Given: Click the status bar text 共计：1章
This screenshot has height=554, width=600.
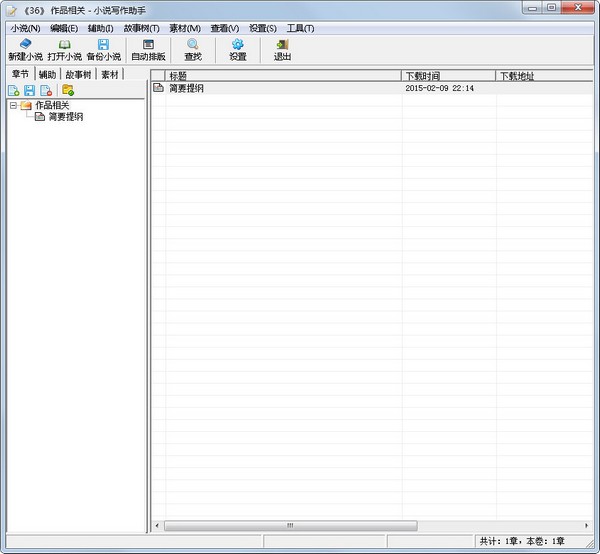Looking at the screenshot, I should coord(499,541).
